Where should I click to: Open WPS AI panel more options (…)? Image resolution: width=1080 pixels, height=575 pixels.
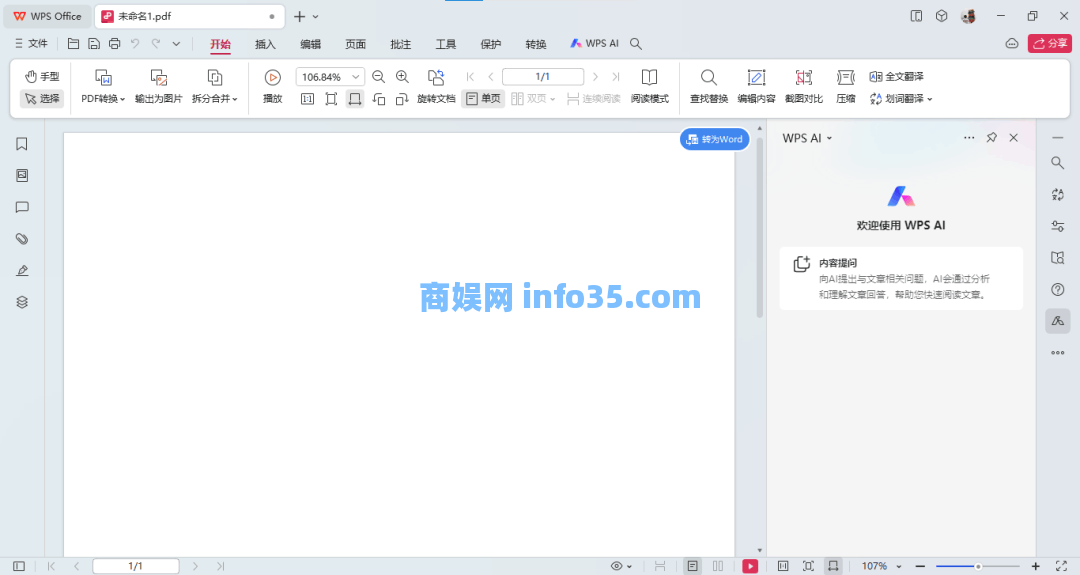pyautogui.click(x=969, y=138)
